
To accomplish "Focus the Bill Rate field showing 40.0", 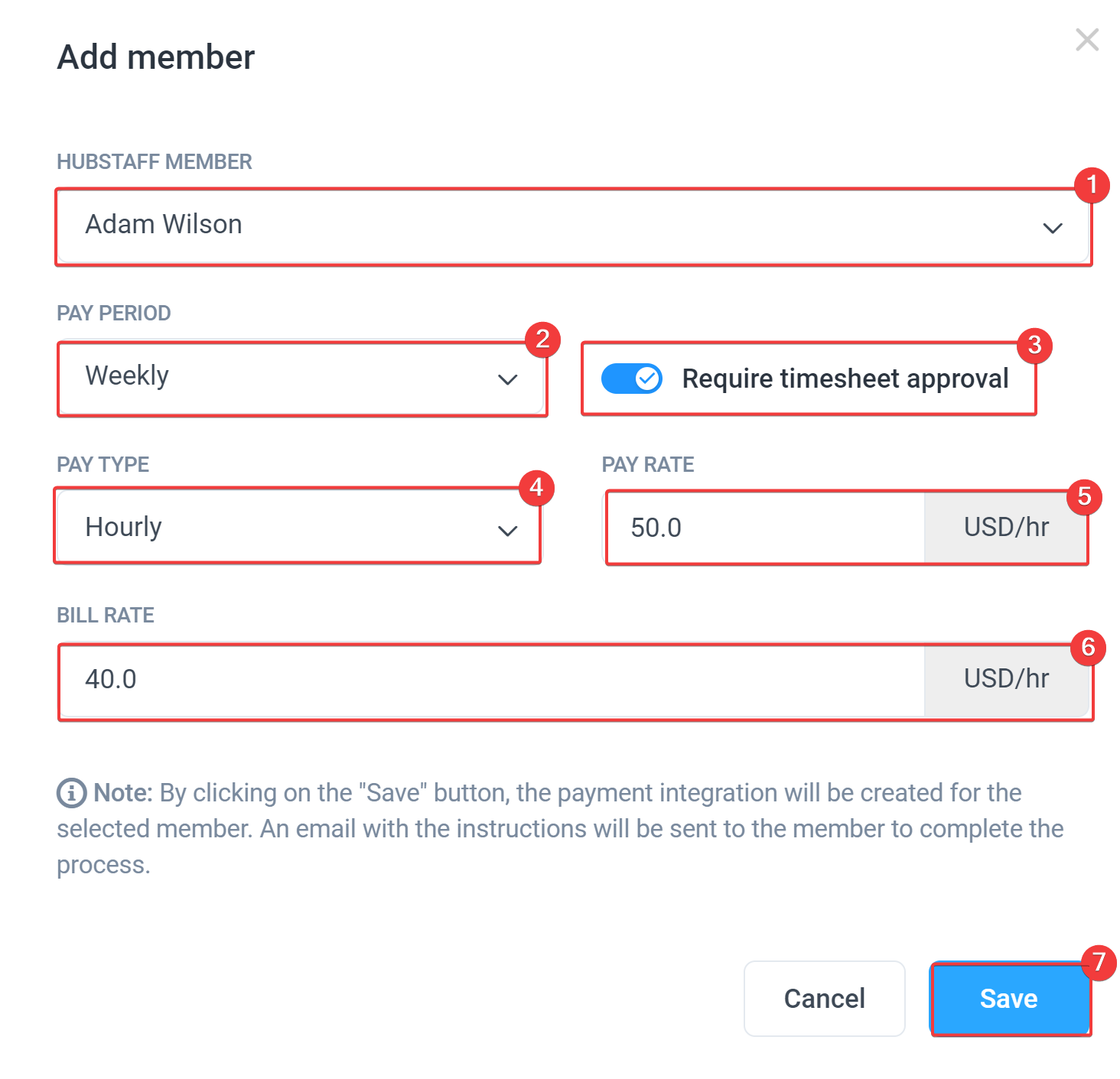I will pos(492,679).
